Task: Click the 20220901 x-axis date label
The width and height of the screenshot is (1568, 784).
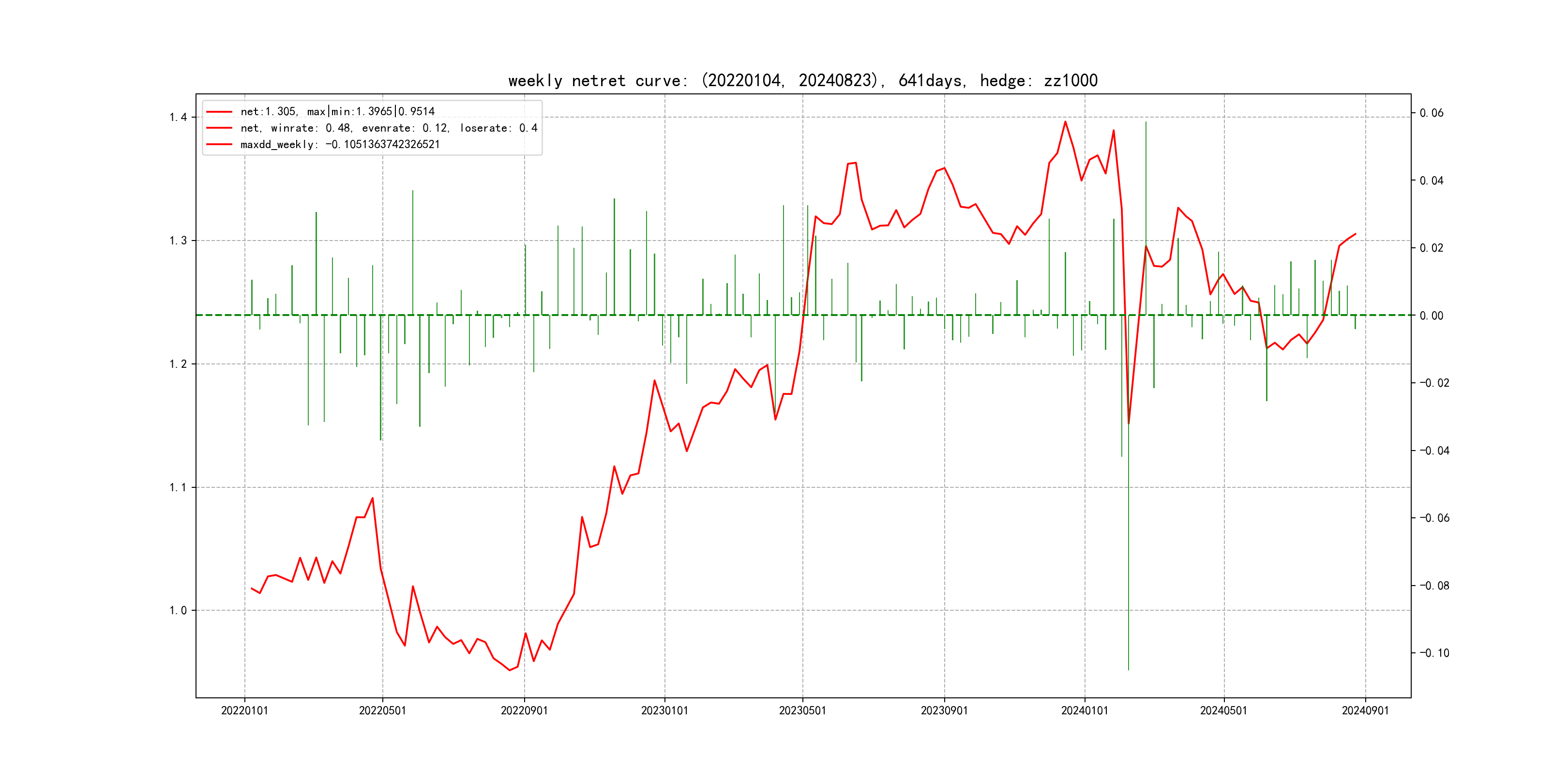Action: tap(524, 710)
